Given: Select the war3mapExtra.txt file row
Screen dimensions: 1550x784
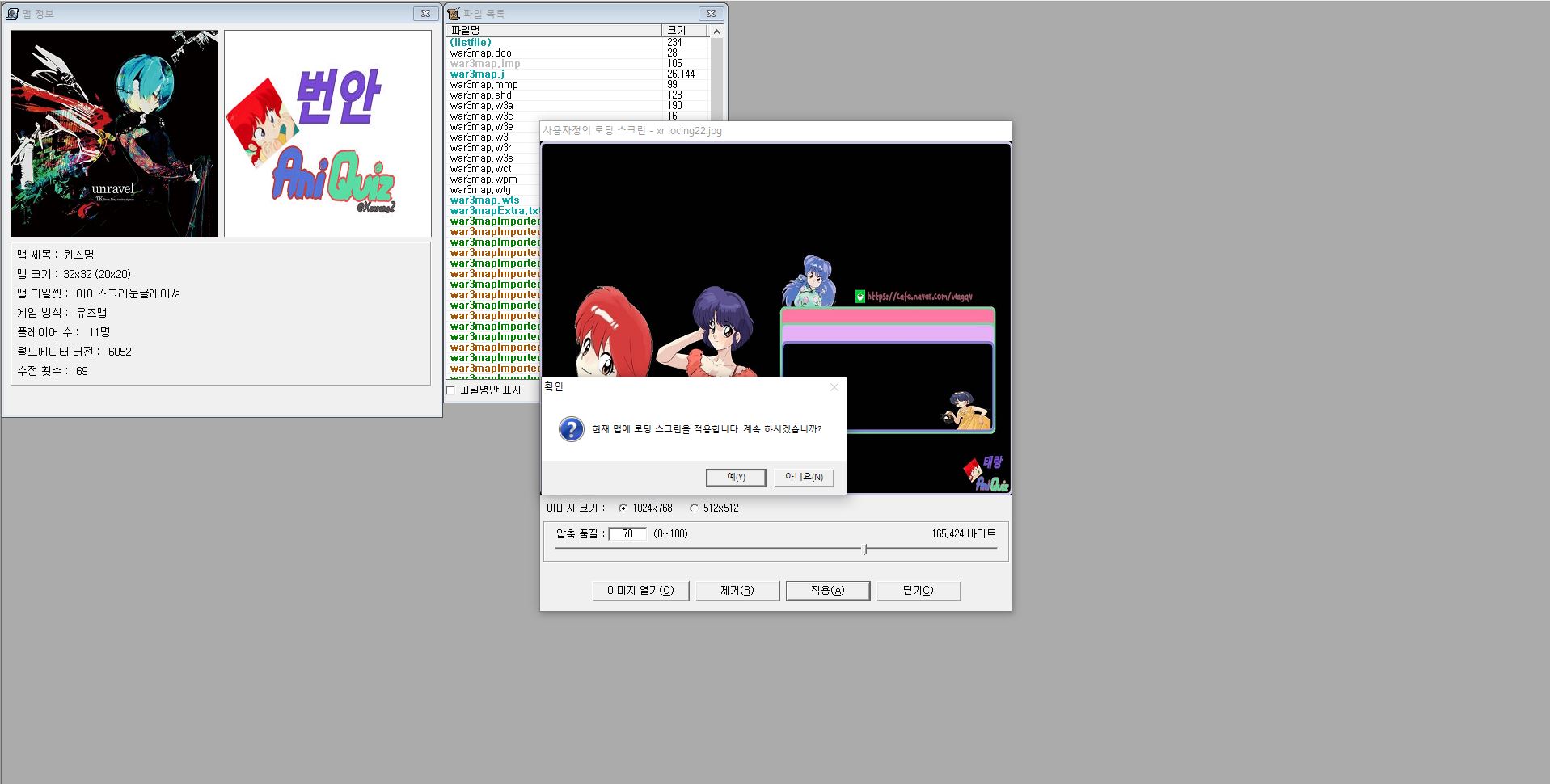Looking at the screenshot, I should [493, 211].
